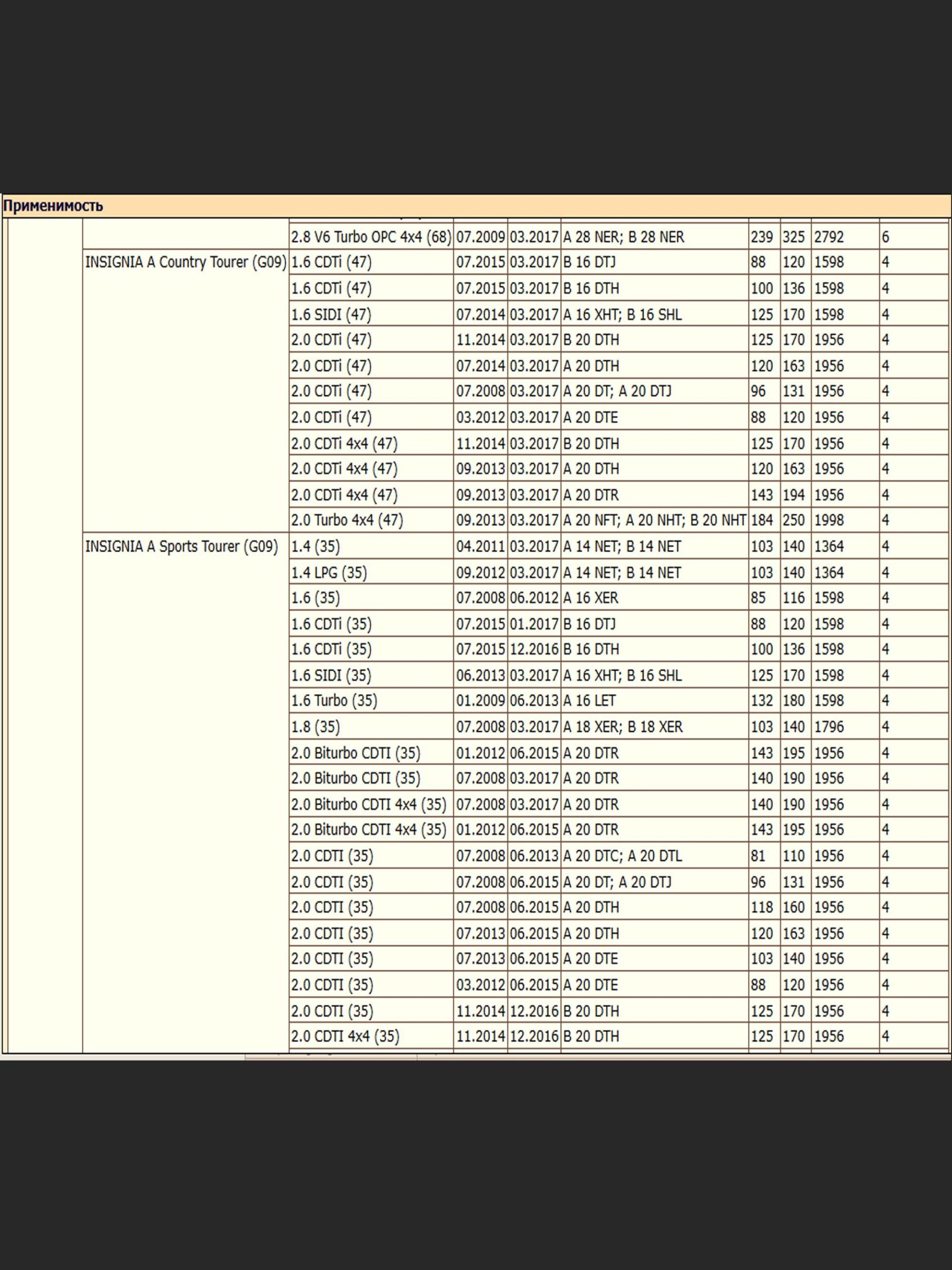The width and height of the screenshot is (952, 1270).
Task: Click the 1998 displacement value
Action: tap(829, 520)
